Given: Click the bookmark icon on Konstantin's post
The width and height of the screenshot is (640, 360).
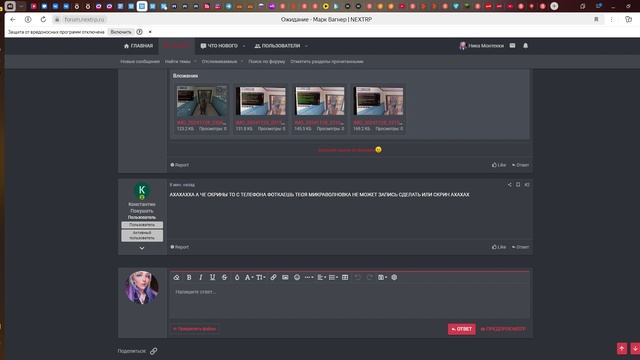Looking at the screenshot, I should pos(518,185).
